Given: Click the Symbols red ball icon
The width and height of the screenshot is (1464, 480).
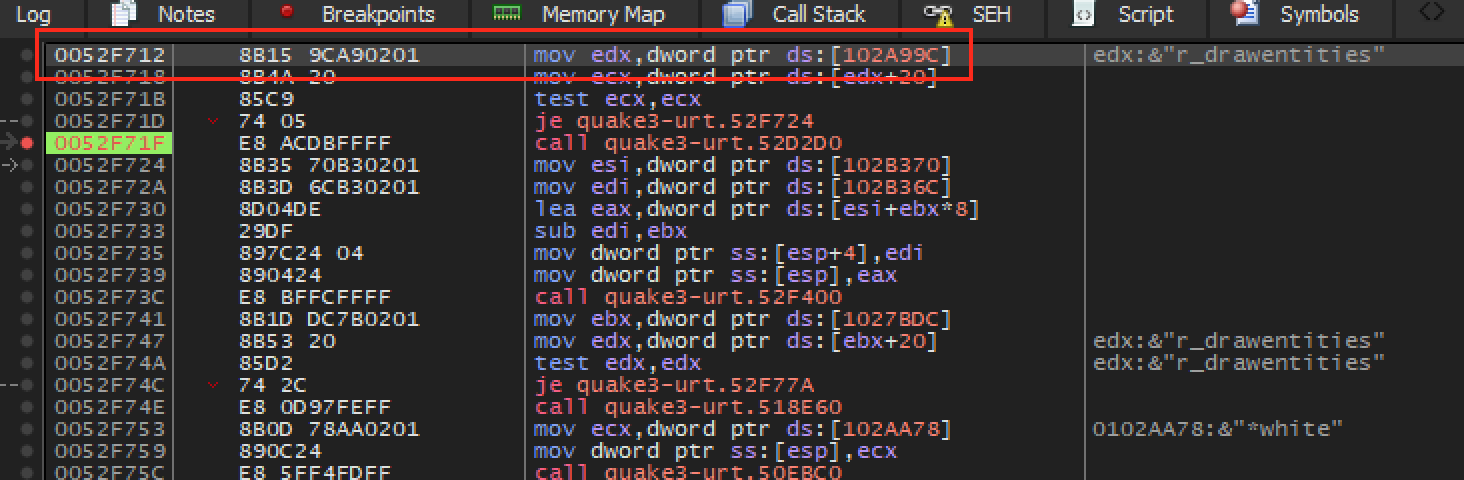Looking at the screenshot, I should coord(1244,13).
